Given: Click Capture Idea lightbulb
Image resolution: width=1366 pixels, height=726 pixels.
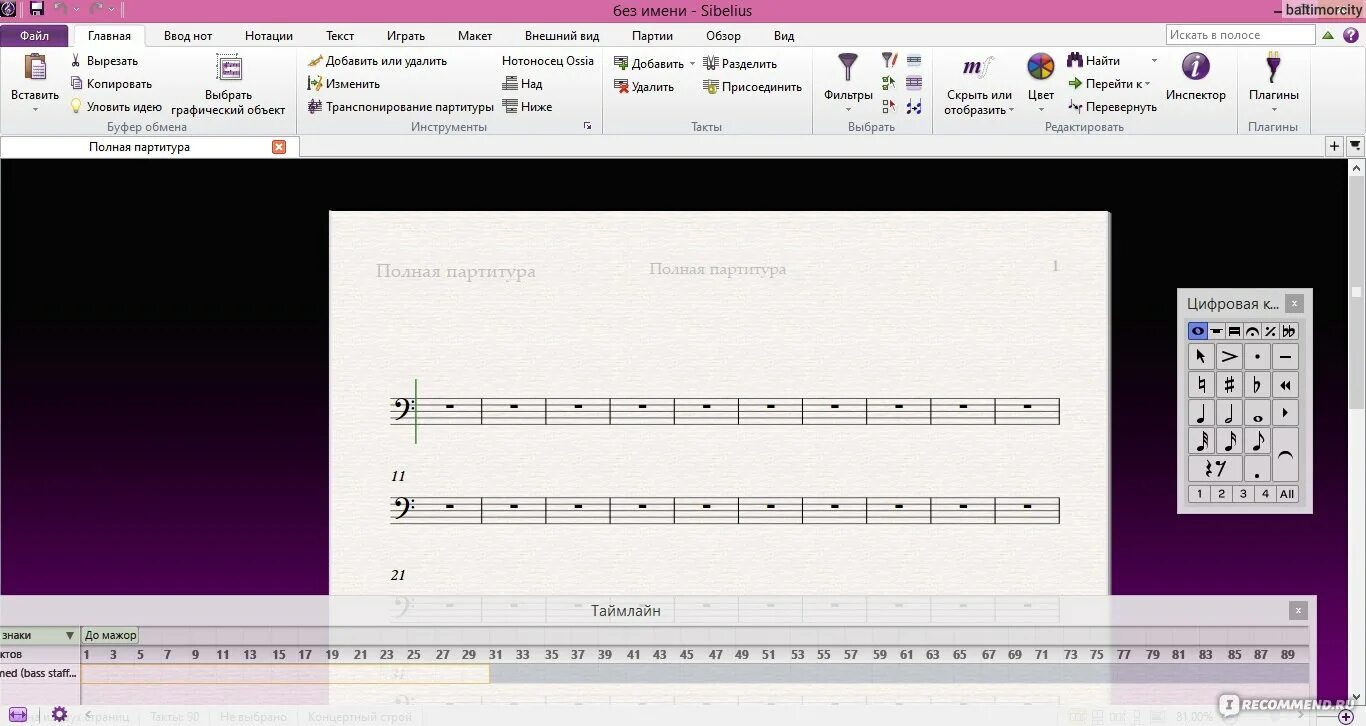Looking at the screenshot, I should coord(116,107).
